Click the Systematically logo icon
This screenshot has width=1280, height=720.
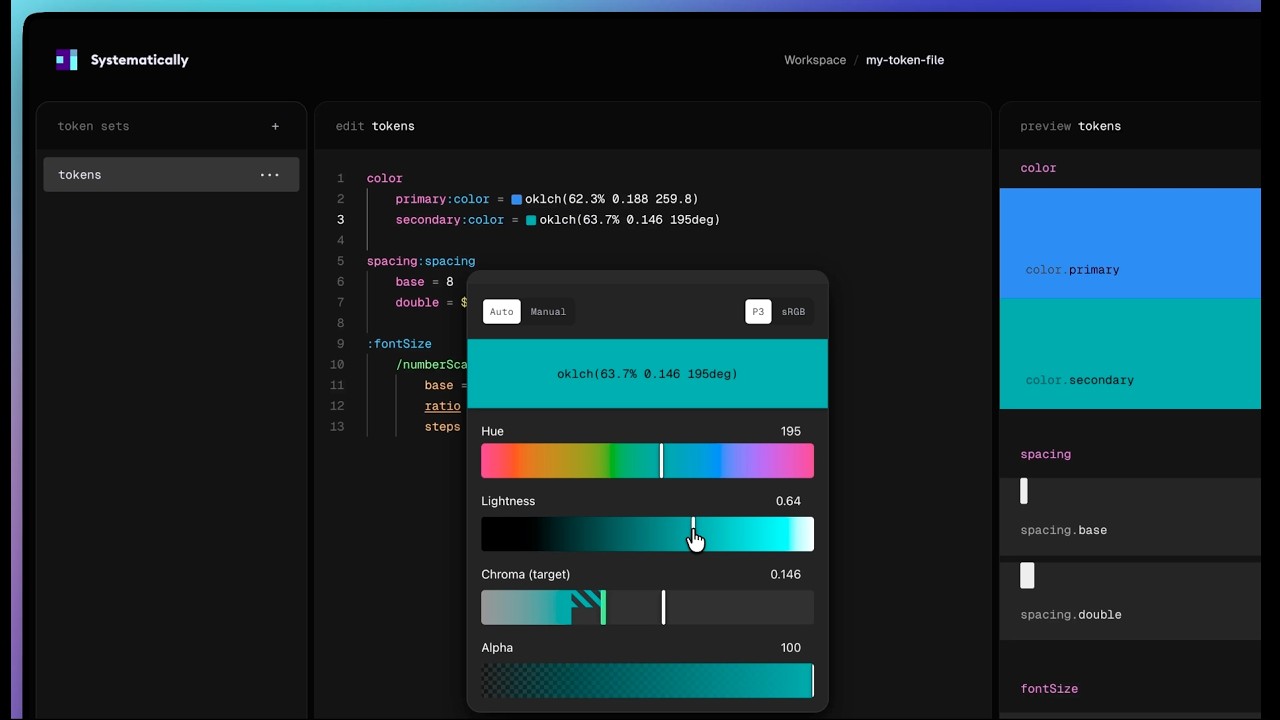[x=66, y=60]
